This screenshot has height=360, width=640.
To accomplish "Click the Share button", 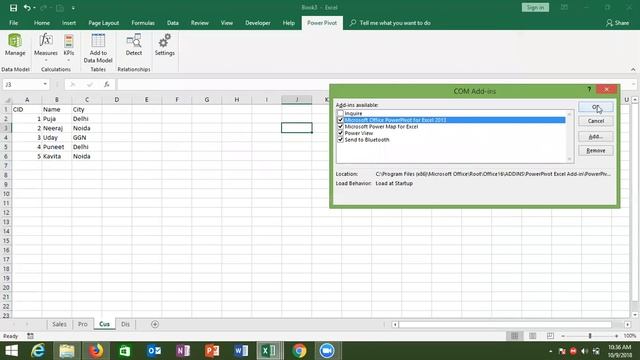I will pyautogui.click(x=618, y=23).
